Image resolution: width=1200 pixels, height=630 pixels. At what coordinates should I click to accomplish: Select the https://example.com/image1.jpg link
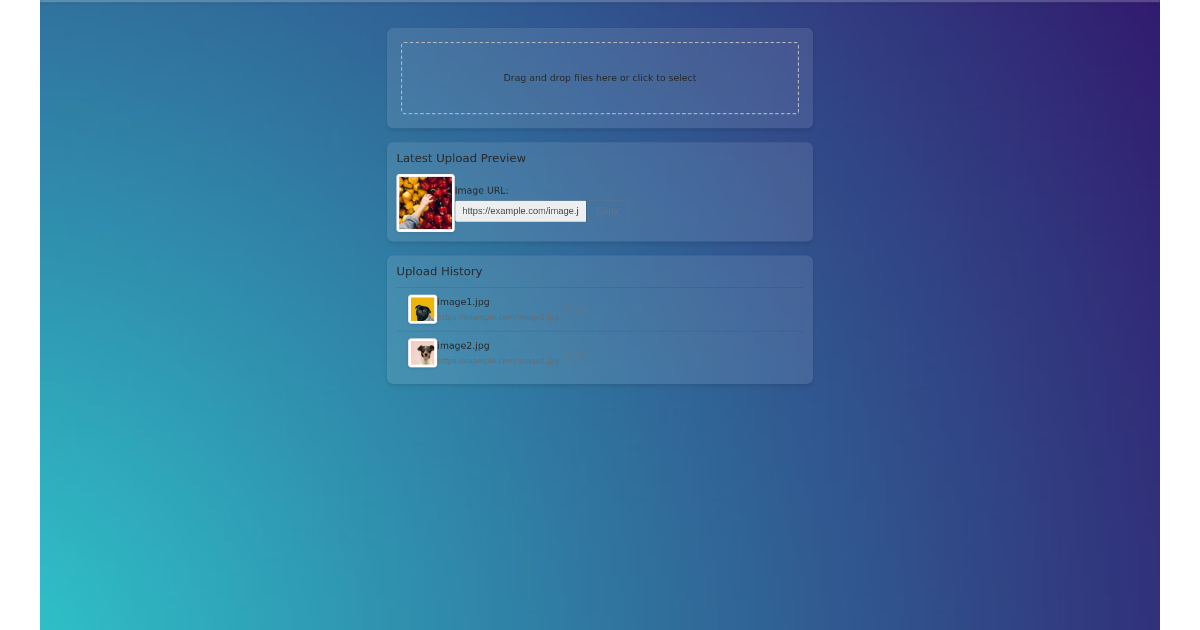[499, 317]
